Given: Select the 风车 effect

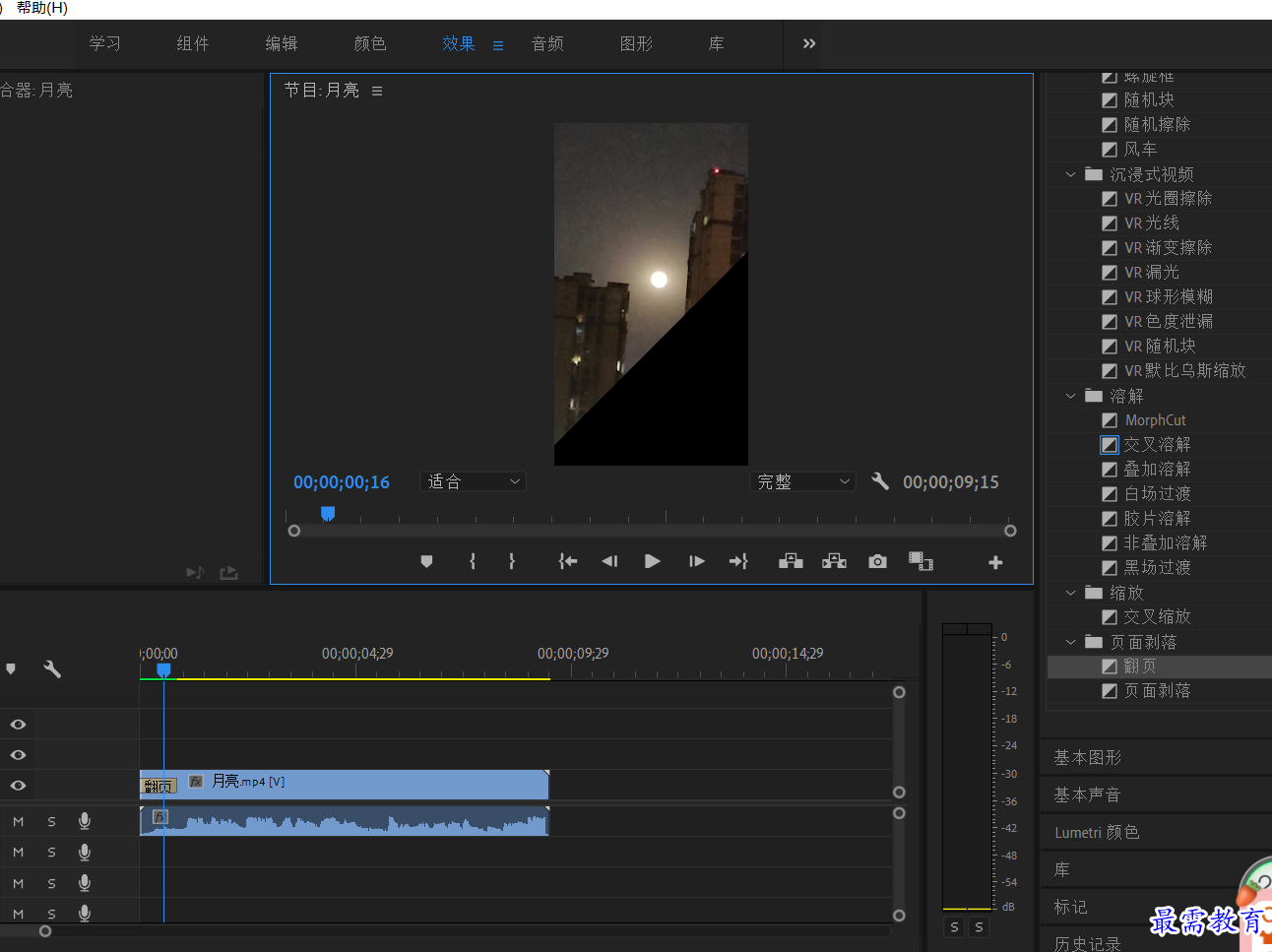Looking at the screenshot, I should pyautogui.click(x=1140, y=150).
